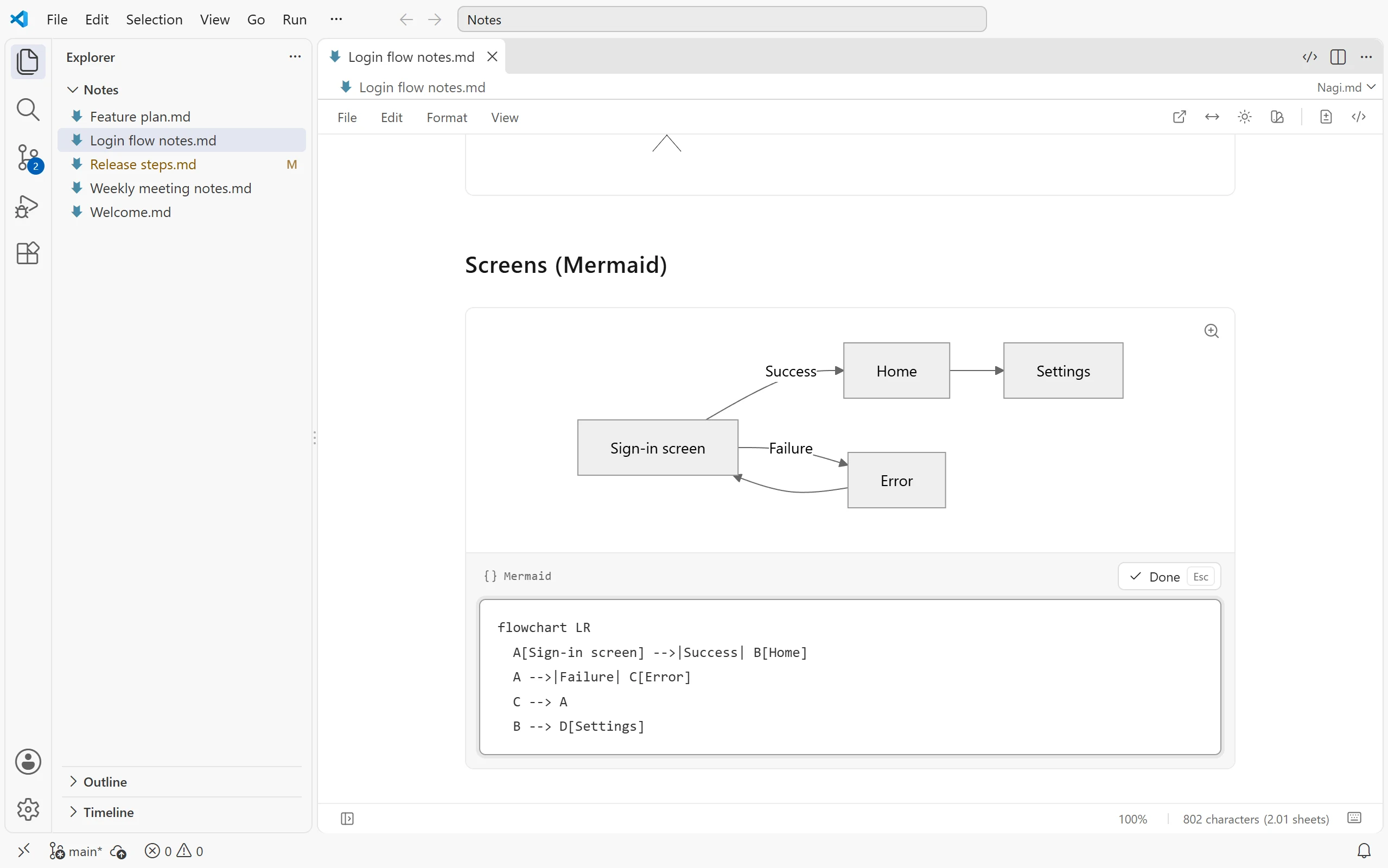Open the Explorer view in activity bar
Image resolution: width=1388 pixels, height=868 pixels.
pos(28,61)
